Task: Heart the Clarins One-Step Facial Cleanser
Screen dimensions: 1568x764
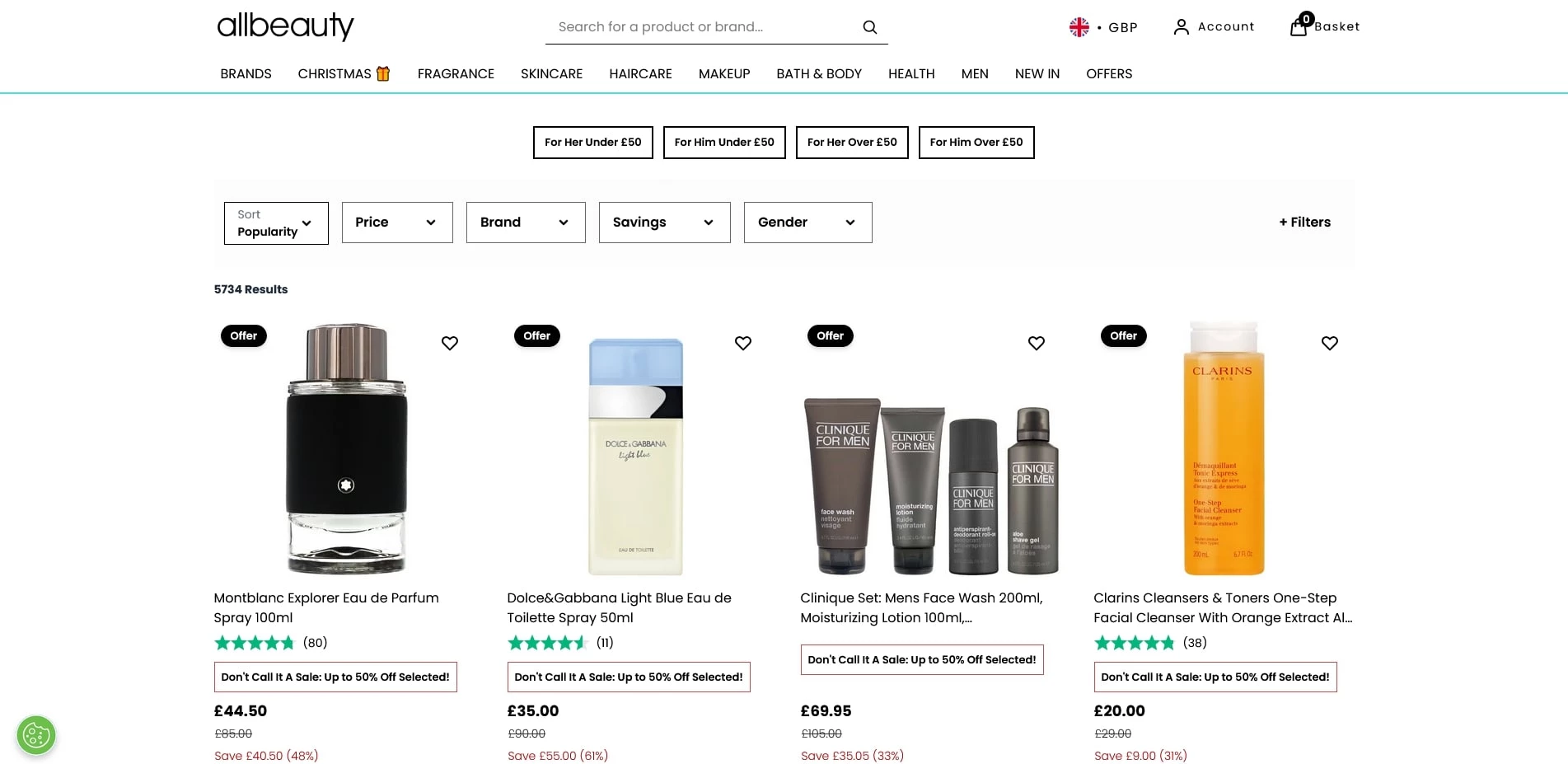Action: pyautogui.click(x=1329, y=343)
